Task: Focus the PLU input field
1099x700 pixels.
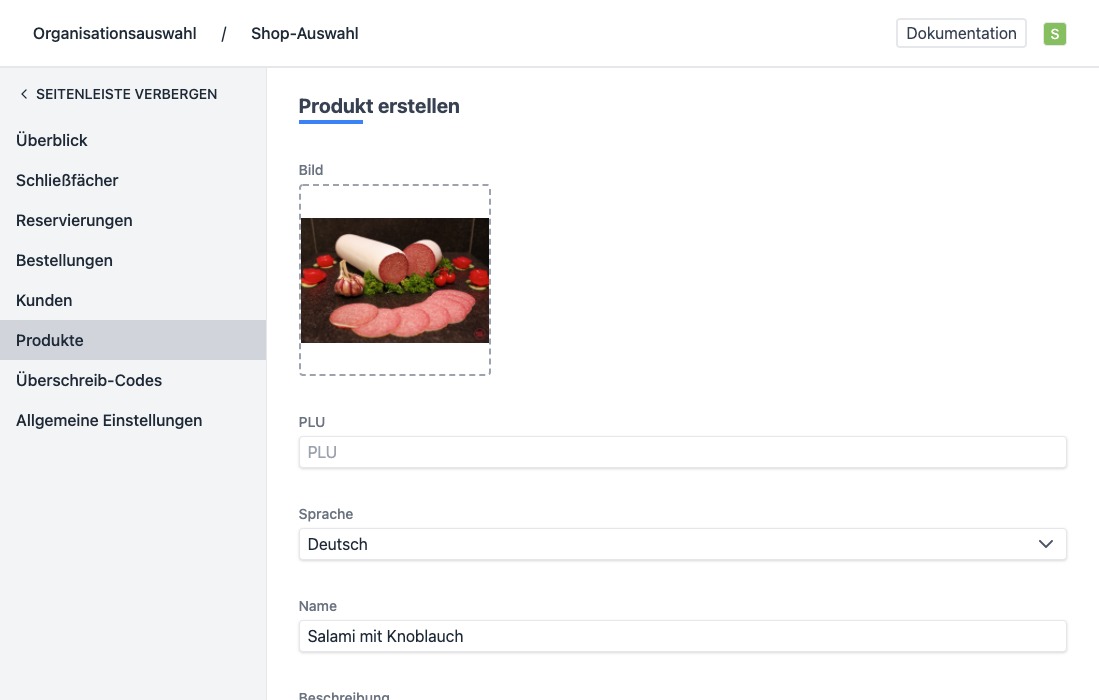Action: 682,452
